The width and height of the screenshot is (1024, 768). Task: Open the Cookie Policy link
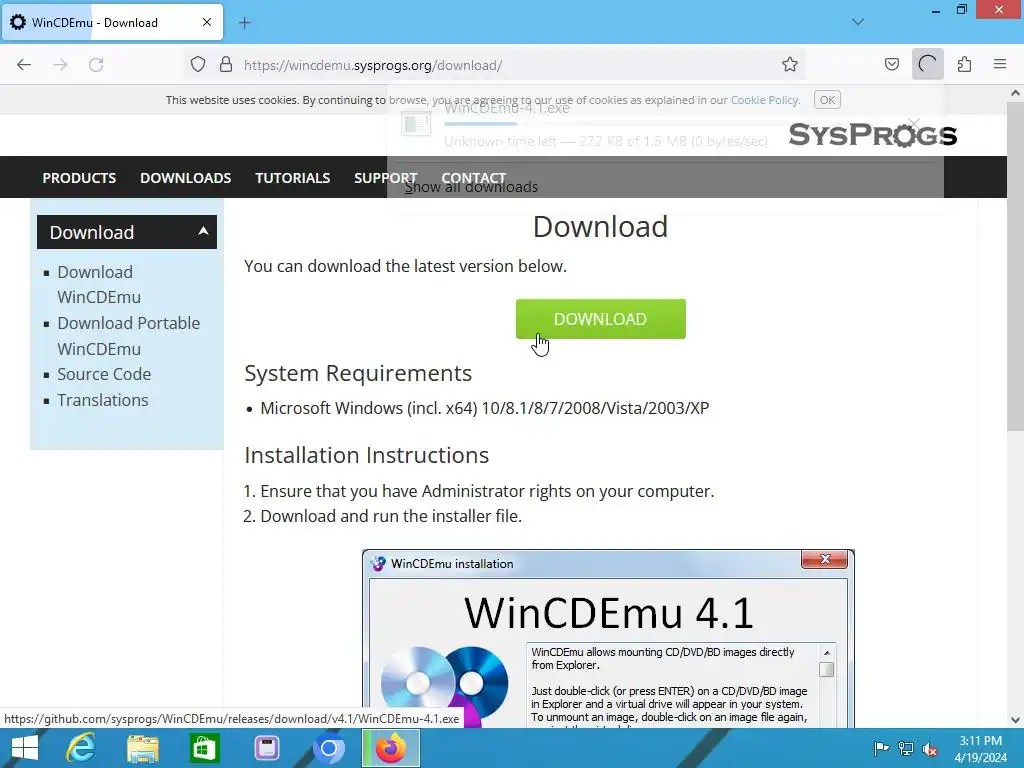click(764, 100)
